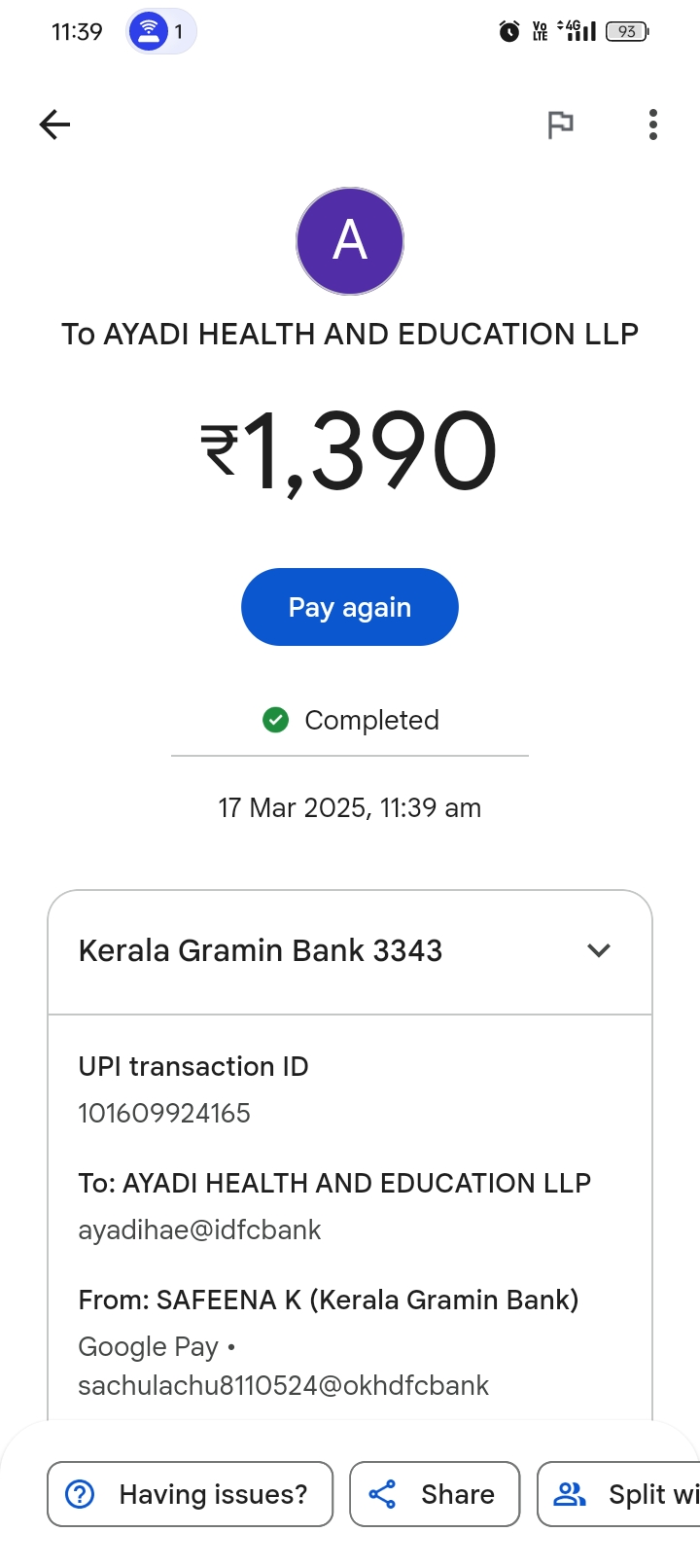Tap the Having issues? button

[x=191, y=1494]
